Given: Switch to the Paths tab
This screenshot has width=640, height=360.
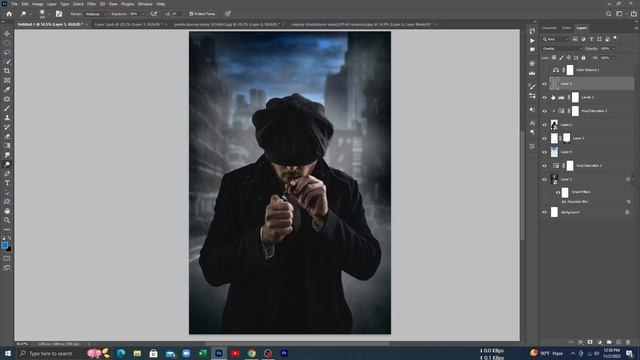Looking at the screenshot, I should (566, 28).
